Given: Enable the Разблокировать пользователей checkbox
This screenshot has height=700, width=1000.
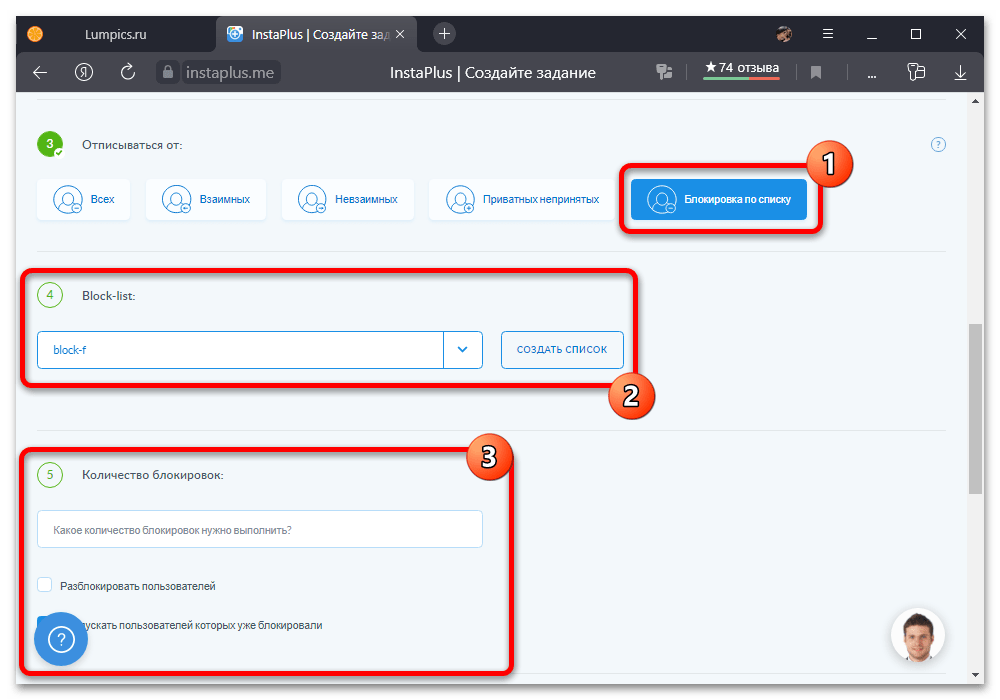Looking at the screenshot, I should [45, 586].
